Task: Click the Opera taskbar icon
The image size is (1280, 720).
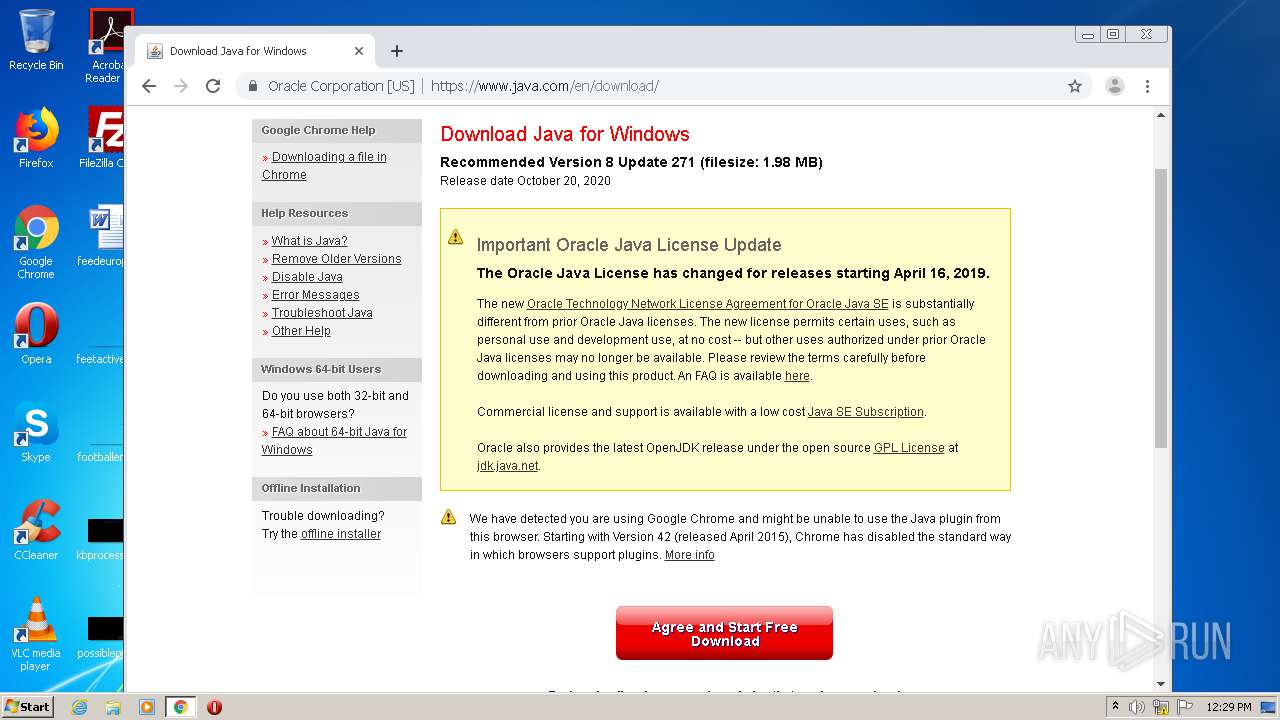Action: click(214, 707)
